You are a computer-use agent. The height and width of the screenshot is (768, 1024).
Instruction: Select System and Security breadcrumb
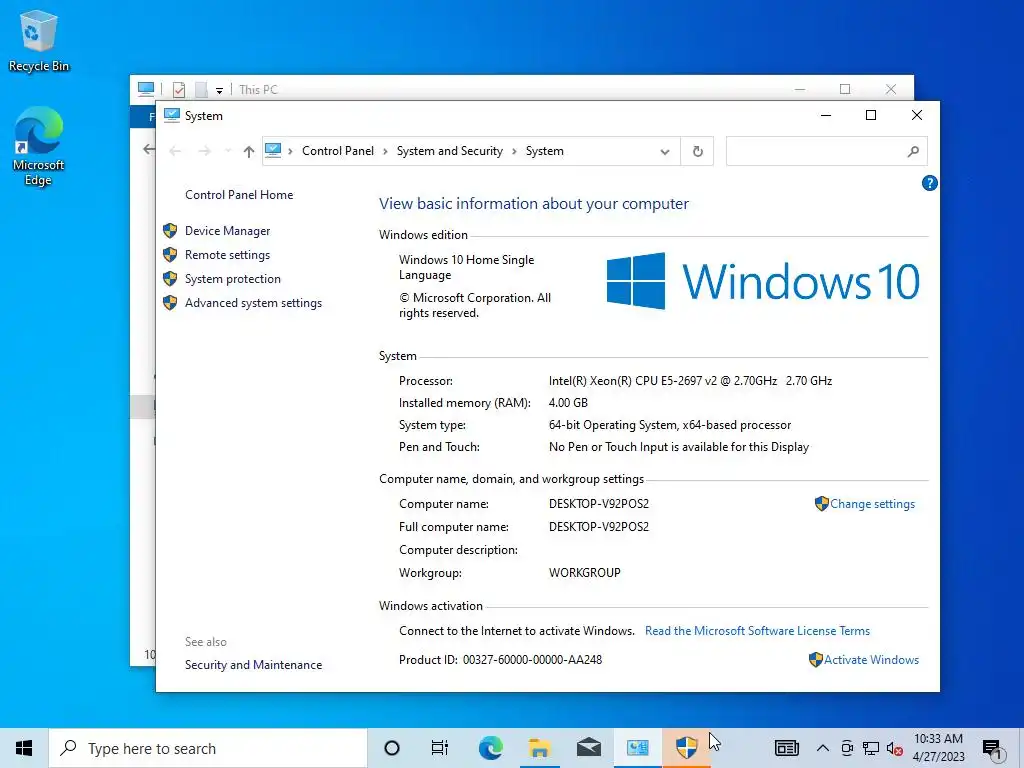[450, 151]
